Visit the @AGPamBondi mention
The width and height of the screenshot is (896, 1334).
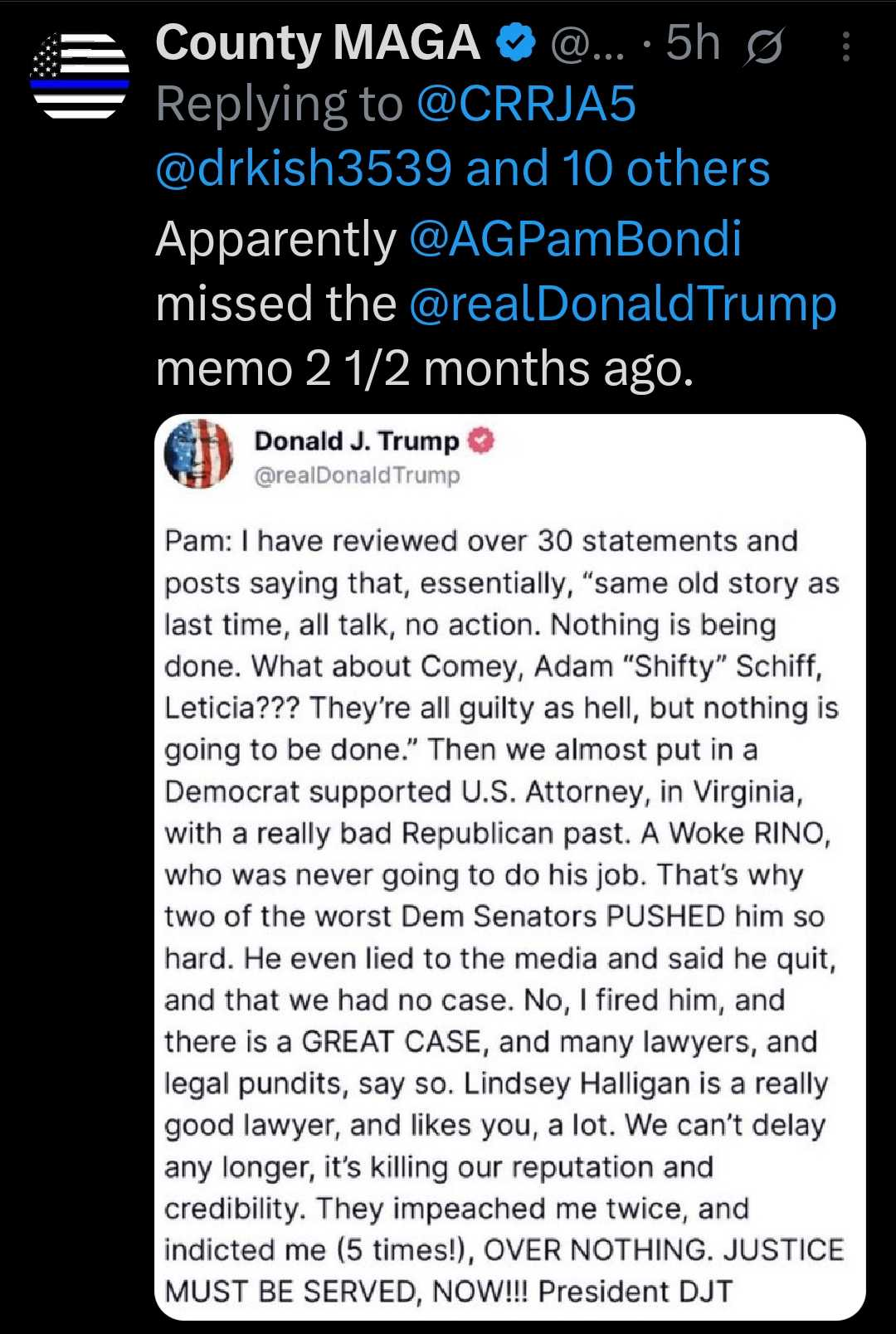point(575,239)
